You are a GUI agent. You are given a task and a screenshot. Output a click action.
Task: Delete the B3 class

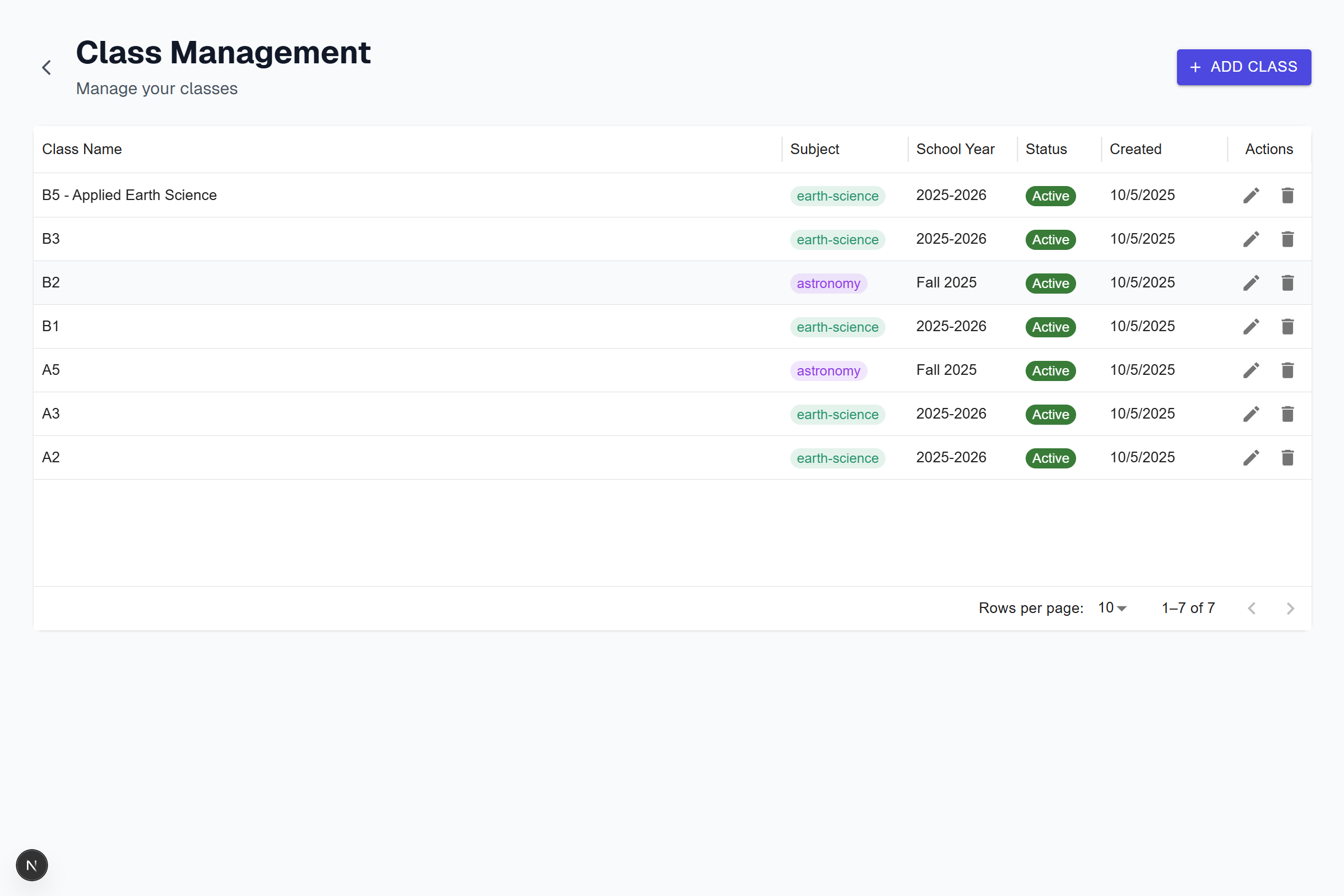tap(1287, 239)
